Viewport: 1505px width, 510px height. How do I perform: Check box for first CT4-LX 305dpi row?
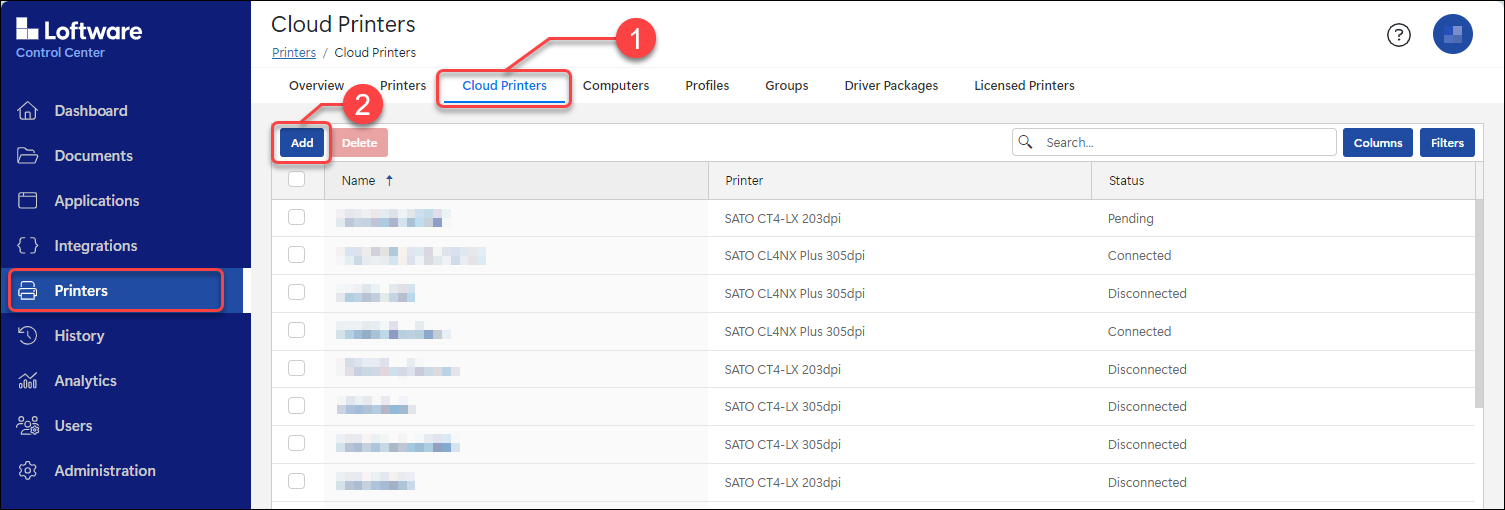297,406
